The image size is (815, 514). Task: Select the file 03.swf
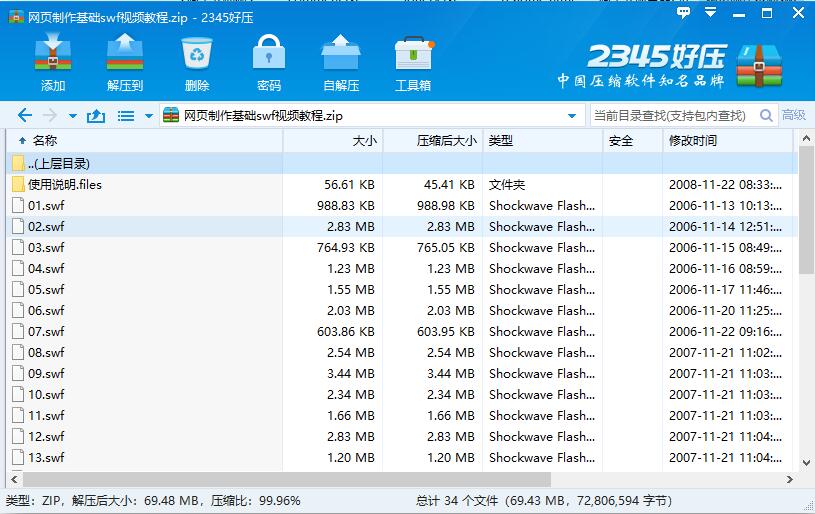46,247
